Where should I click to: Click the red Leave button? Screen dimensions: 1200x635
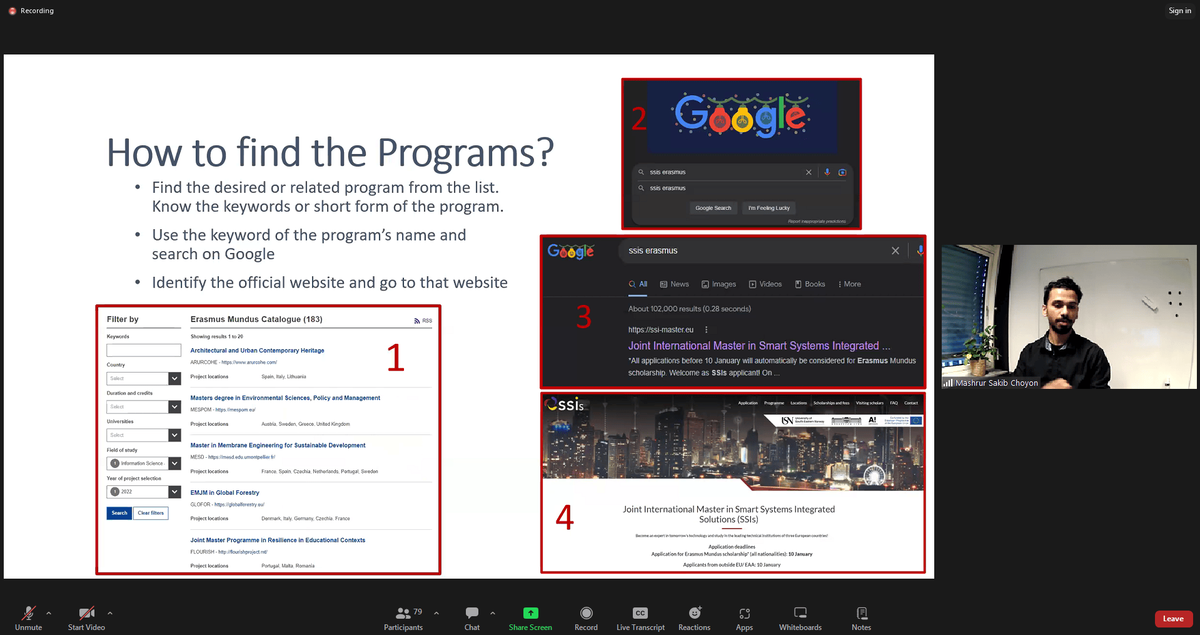point(1173,619)
